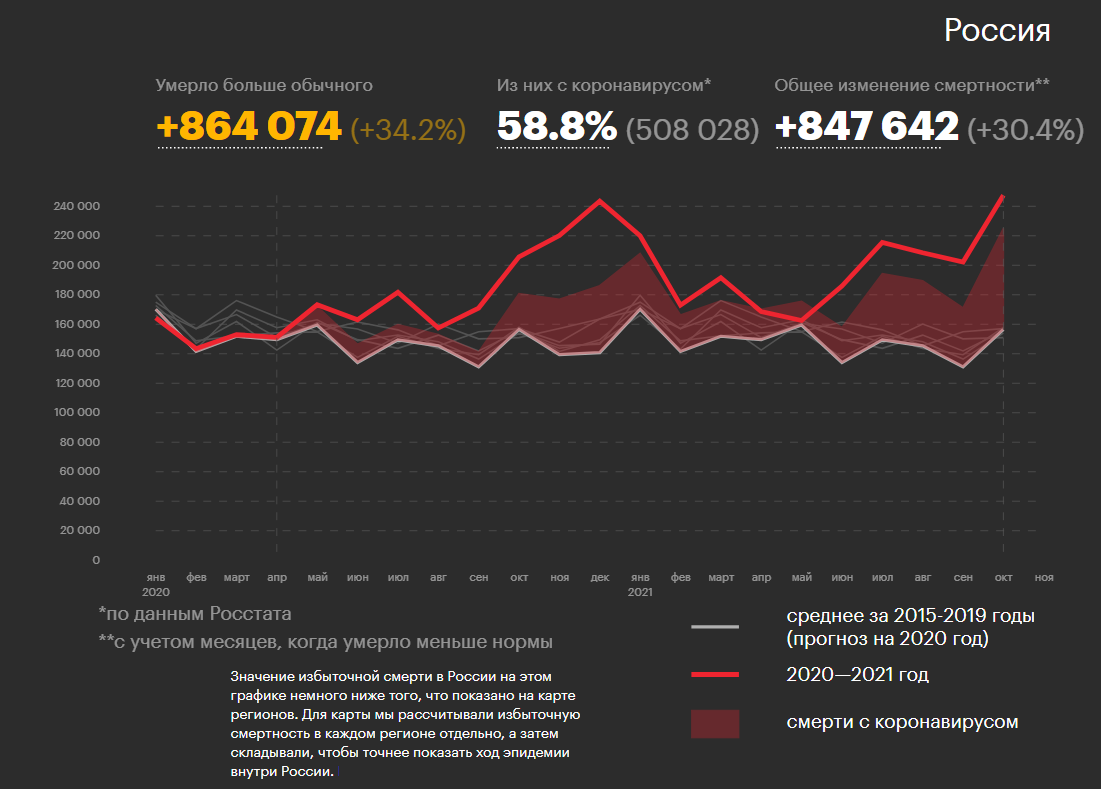Click the Россия title heading
Viewport: 1101px width, 789px height.
point(997,30)
